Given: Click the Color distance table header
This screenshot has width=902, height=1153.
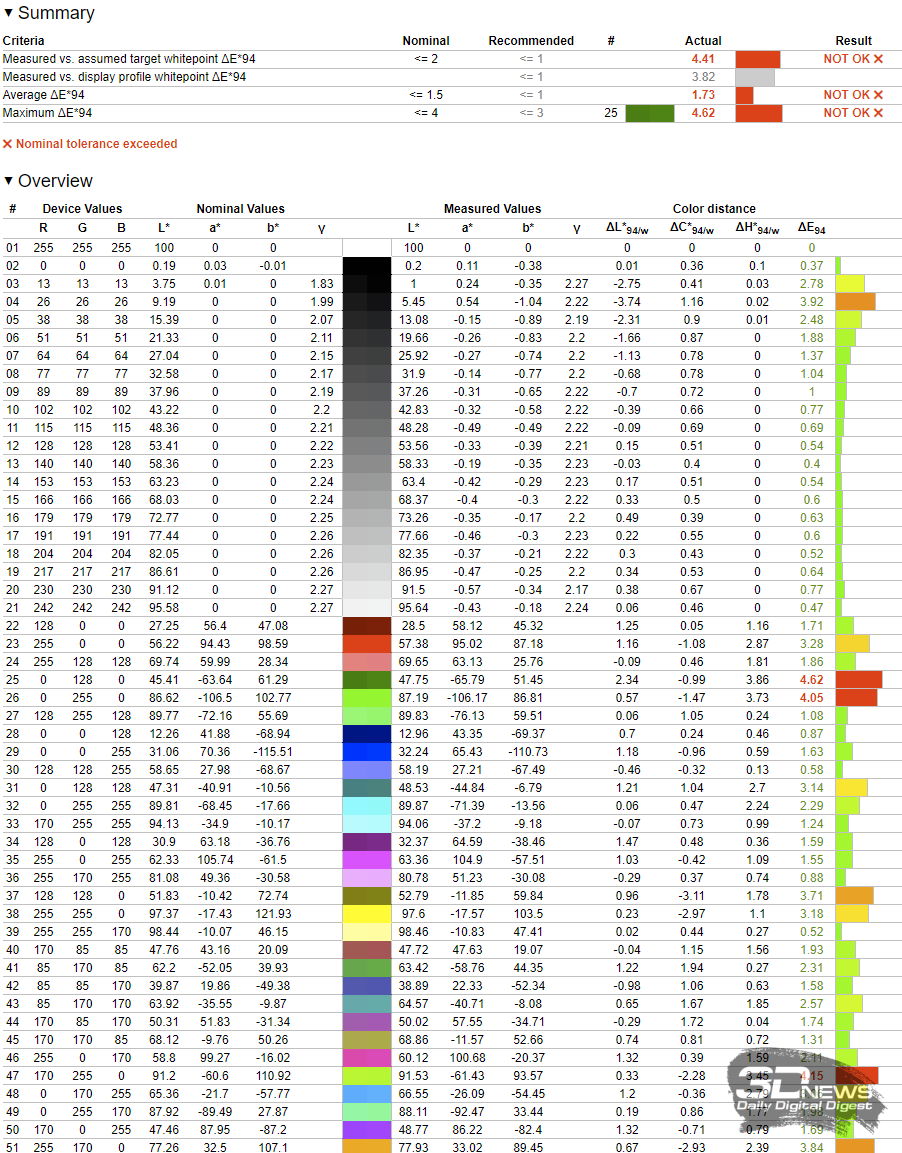Looking at the screenshot, I should pyautogui.click(x=714, y=209).
